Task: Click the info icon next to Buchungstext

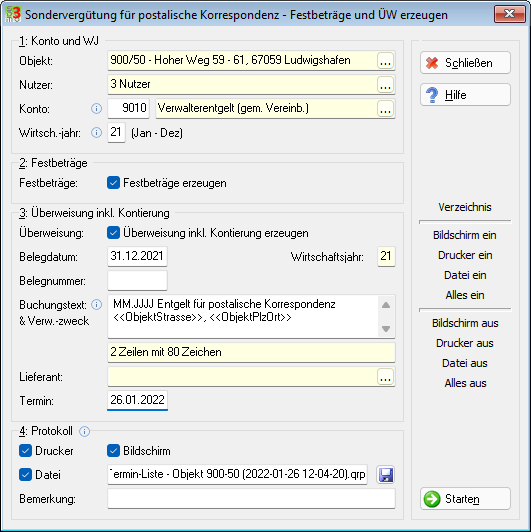Action: point(96,305)
